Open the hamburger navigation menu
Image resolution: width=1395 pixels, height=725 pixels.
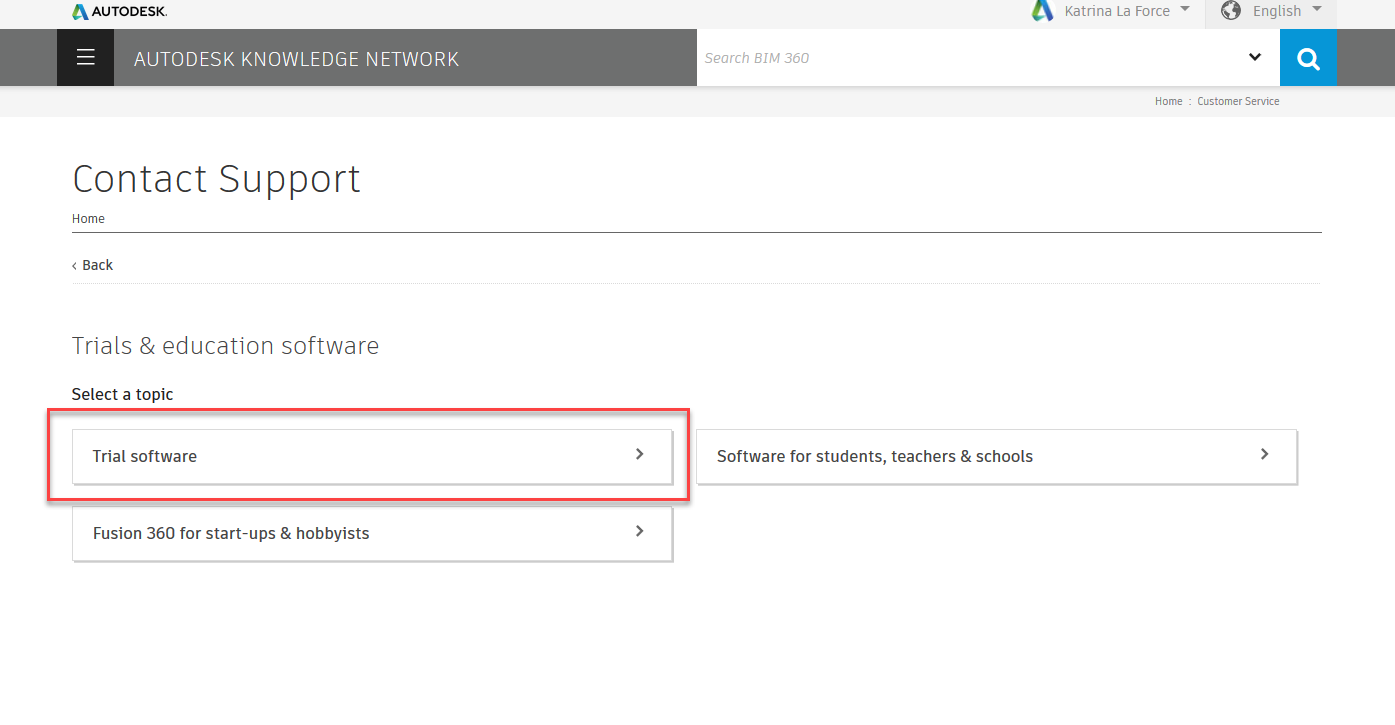point(85,57)
